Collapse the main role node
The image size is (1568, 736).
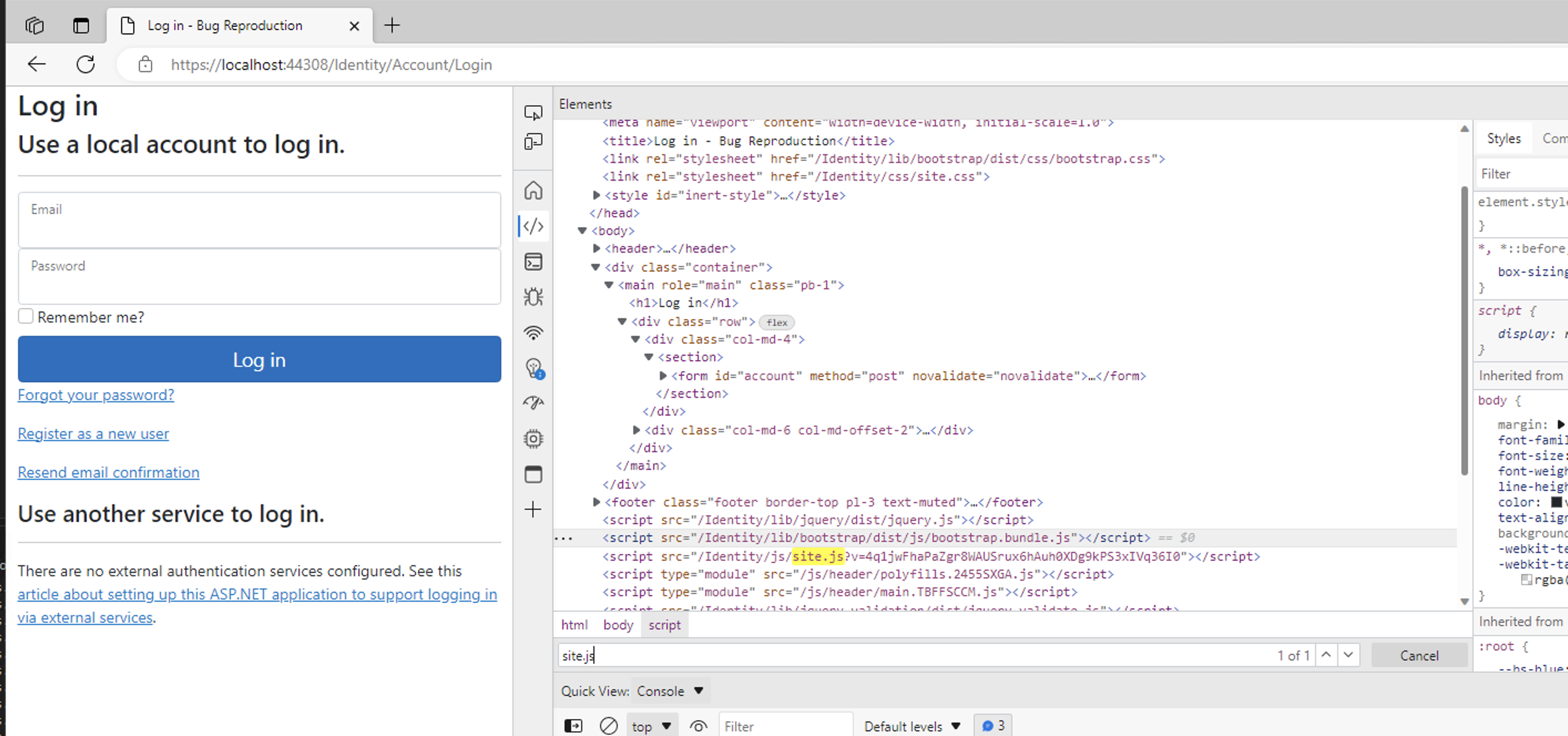click(x=609, y=285)
